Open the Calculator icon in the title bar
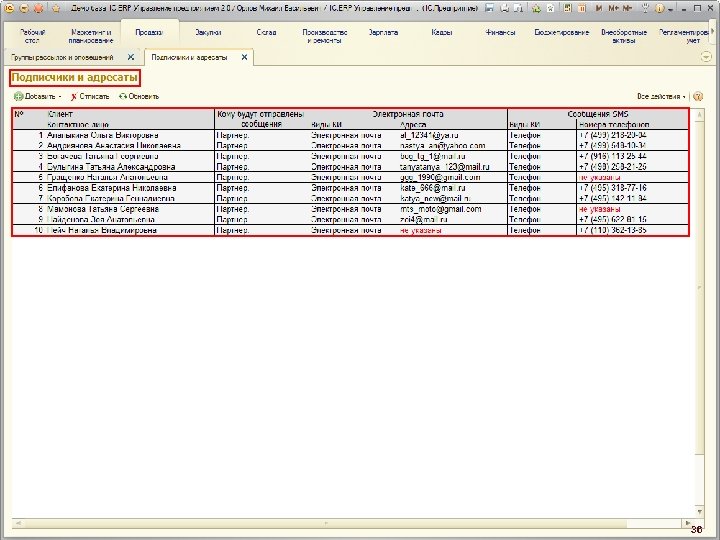 click(568, 8)
